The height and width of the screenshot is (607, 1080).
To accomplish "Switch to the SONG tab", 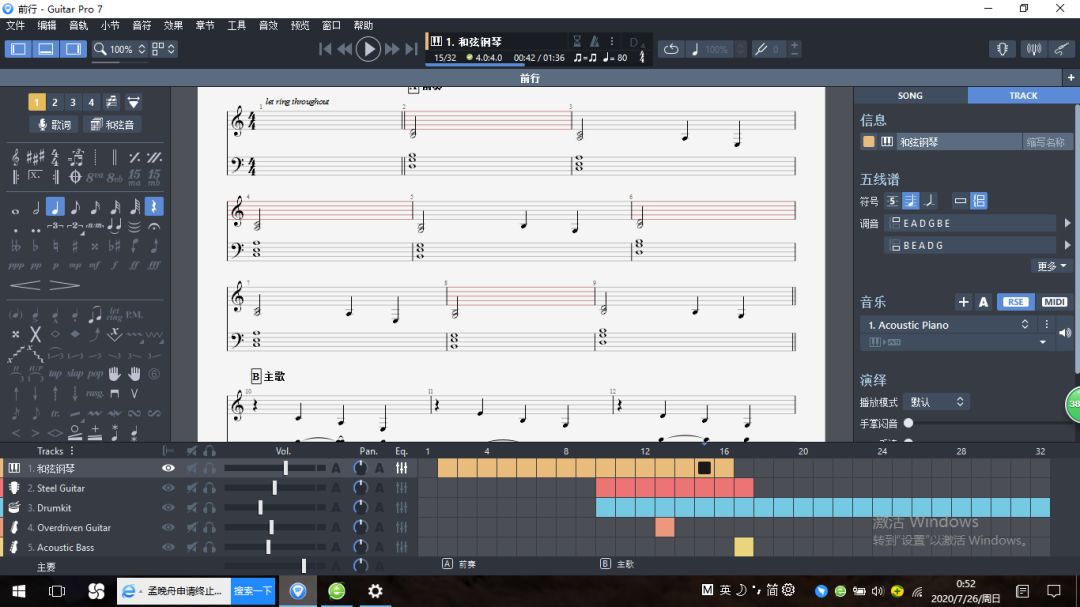I will pos(910,96).
